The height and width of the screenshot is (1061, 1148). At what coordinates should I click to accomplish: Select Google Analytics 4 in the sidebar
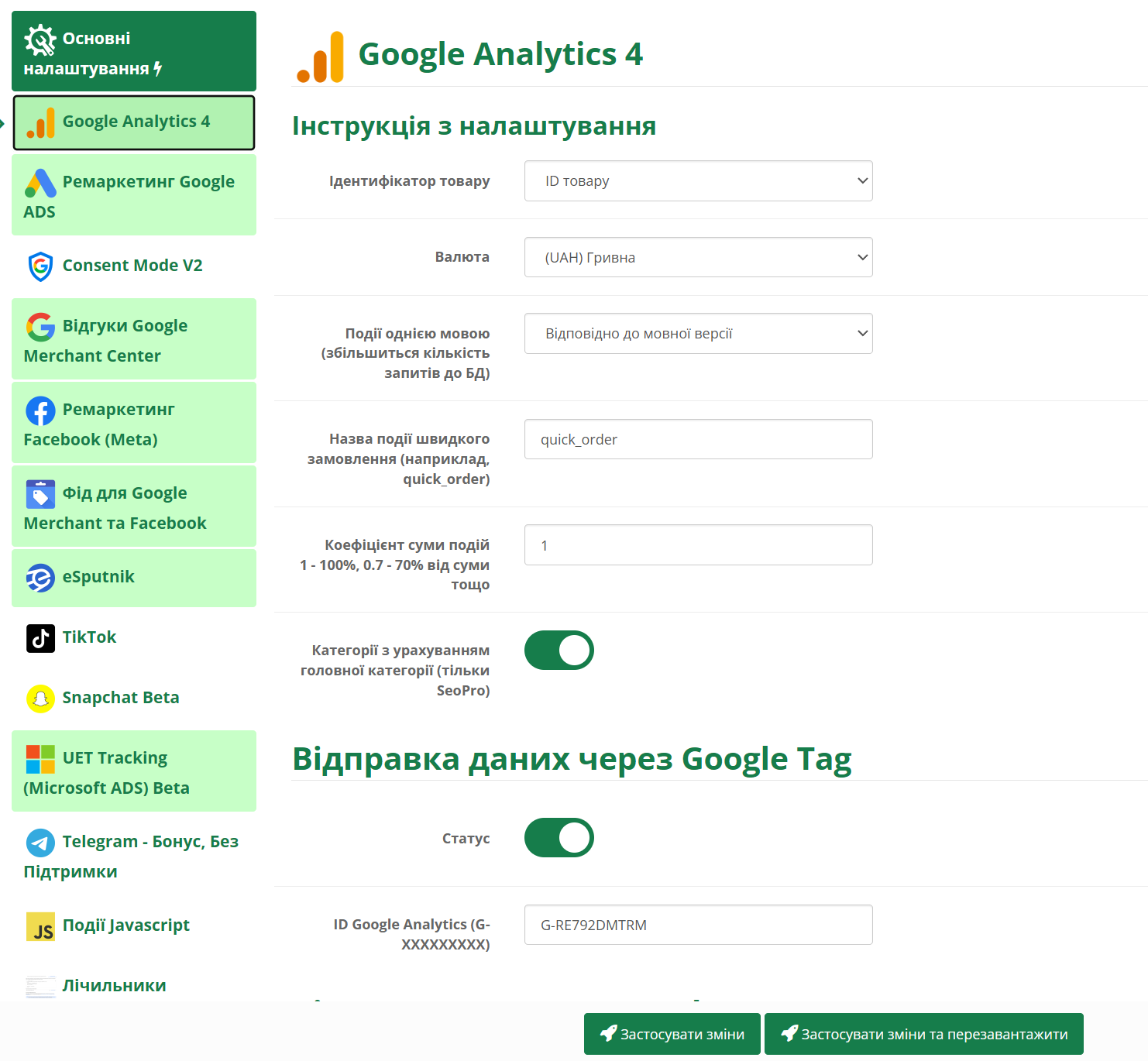[x=134, y=122]
